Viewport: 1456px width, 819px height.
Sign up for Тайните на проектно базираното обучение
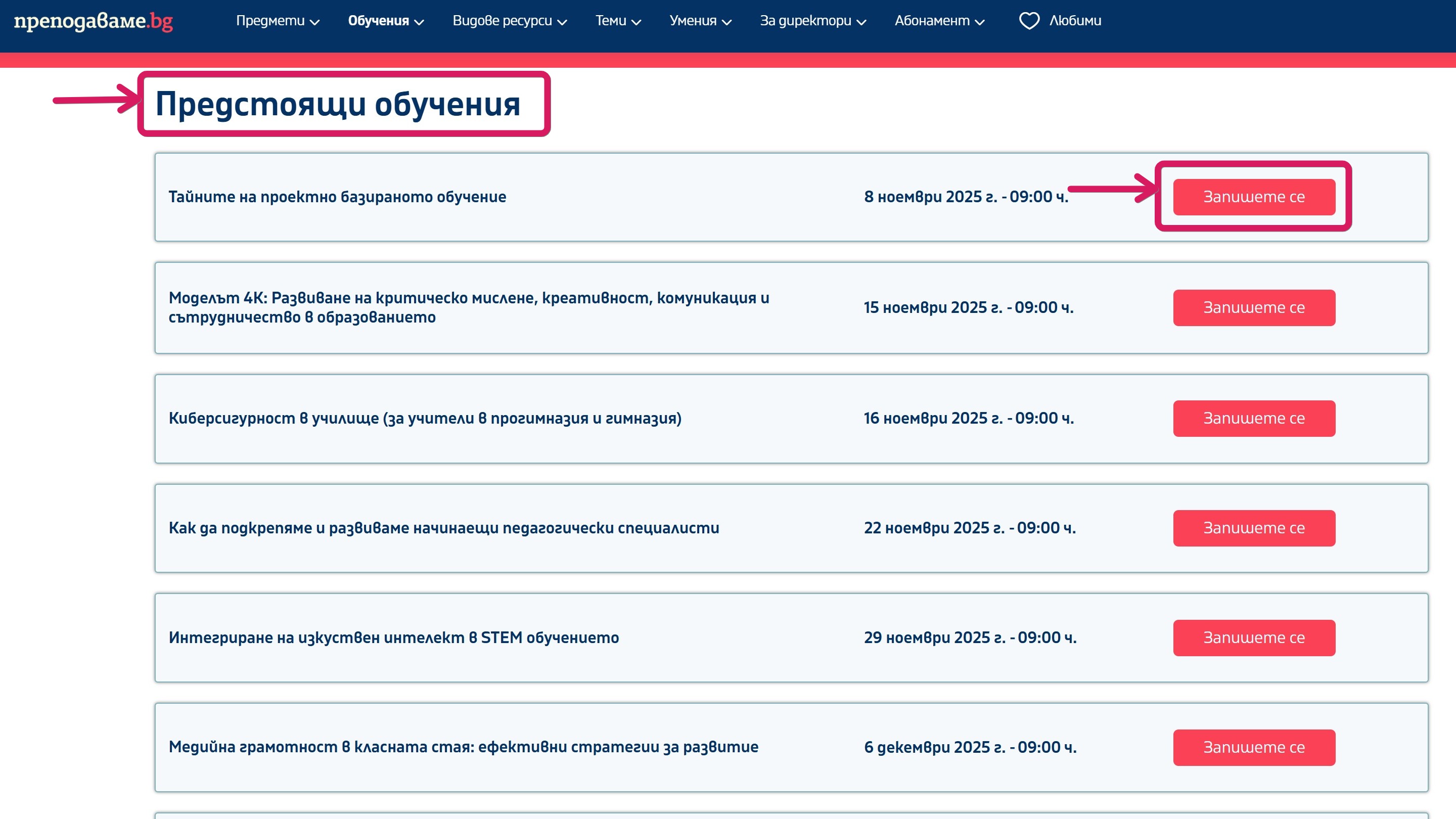[1254, 197]
